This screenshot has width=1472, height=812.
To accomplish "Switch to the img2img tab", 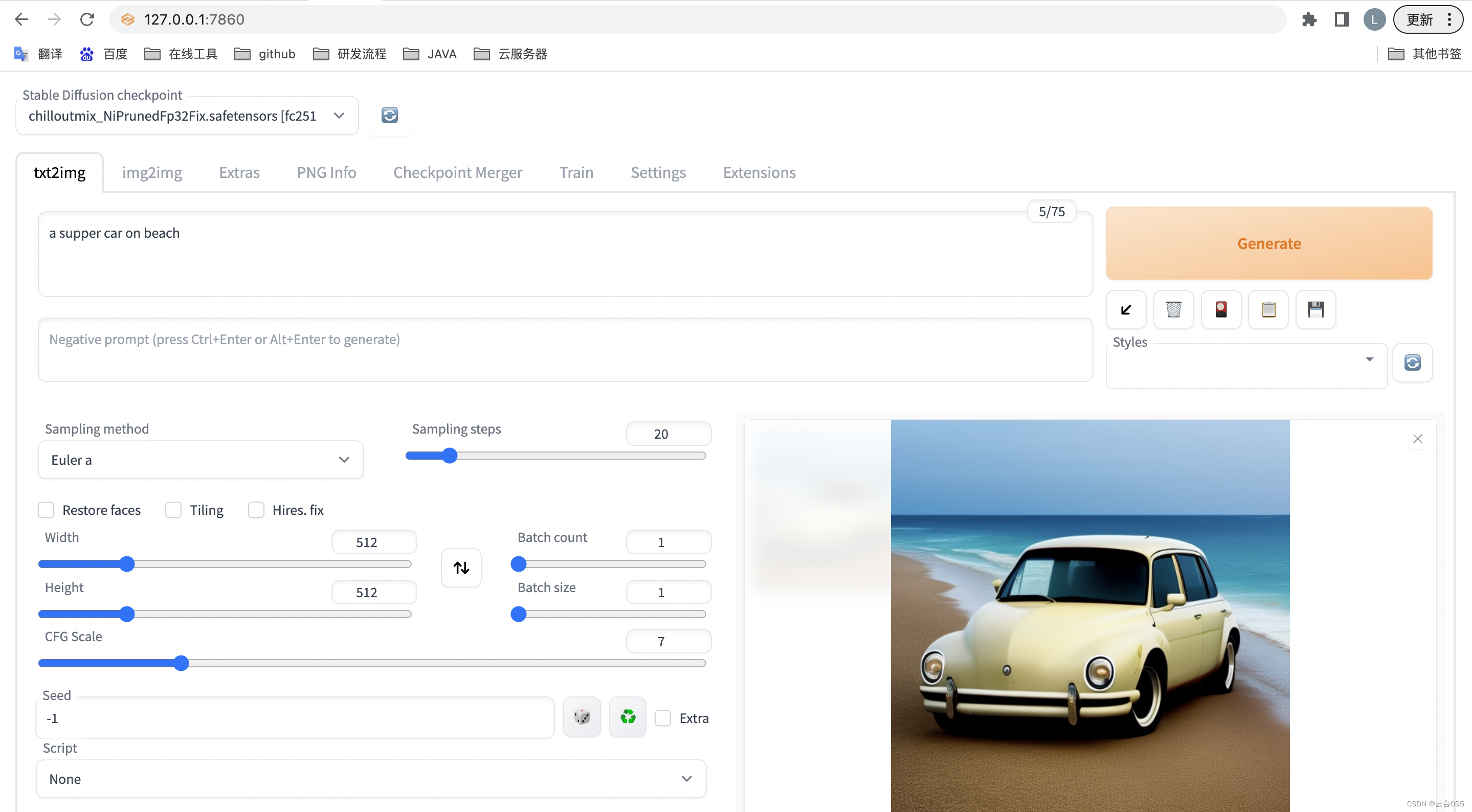I will pos(152,172).
